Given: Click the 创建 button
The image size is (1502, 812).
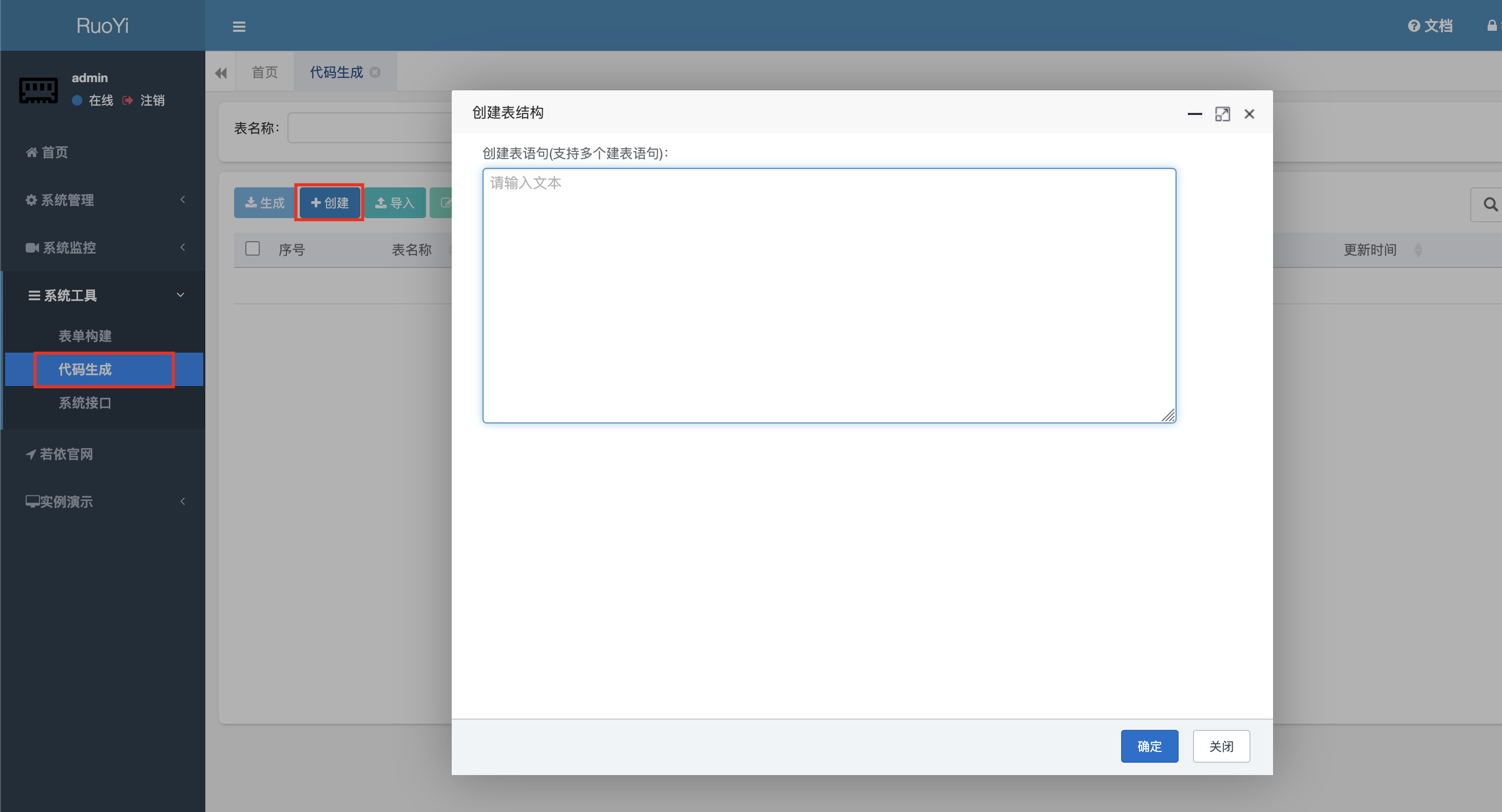Looking at the screenshot, I should pyautogui.click(x=330, y=203).
